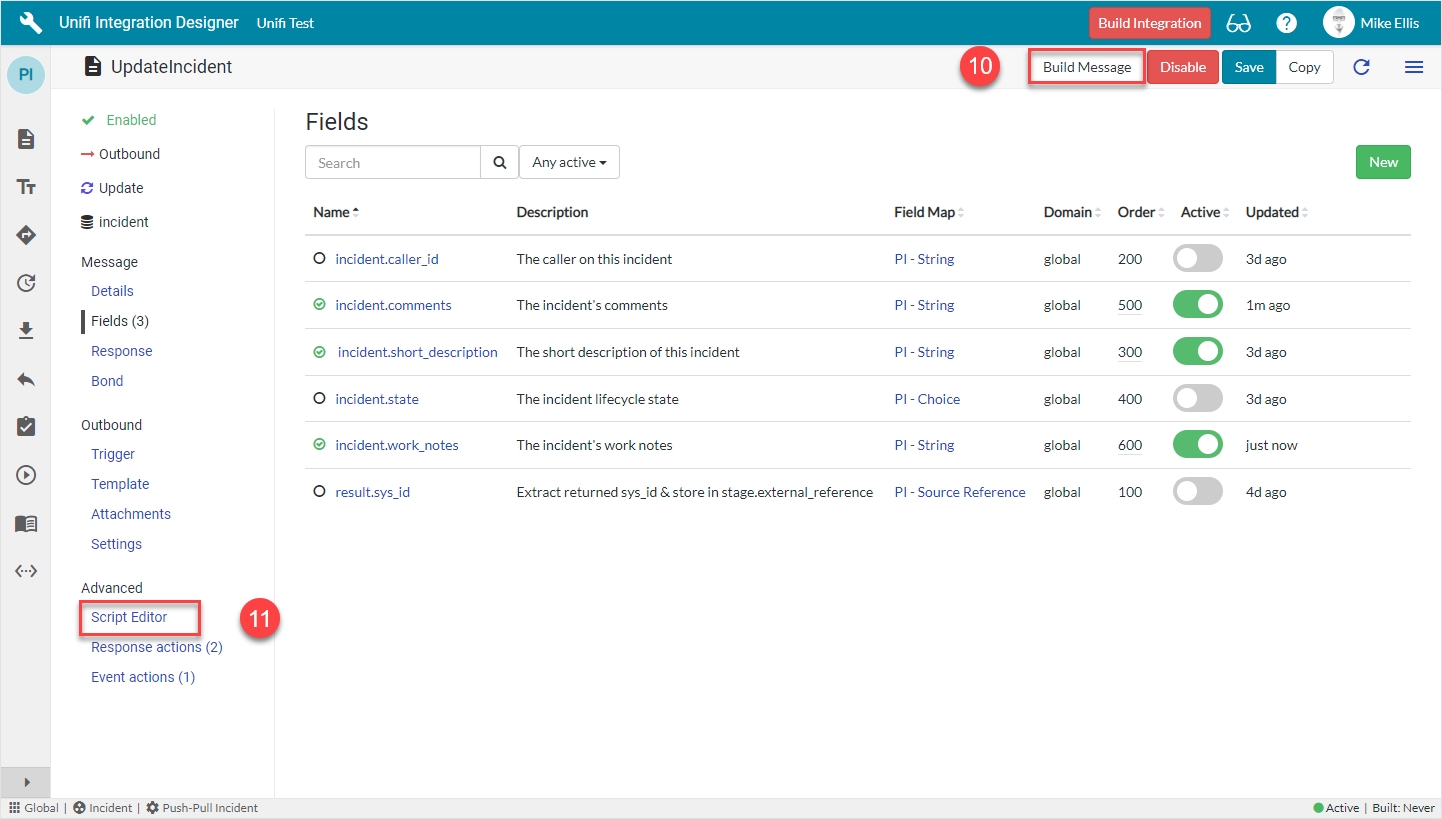Click the search magnifier button

coord(500,162)
